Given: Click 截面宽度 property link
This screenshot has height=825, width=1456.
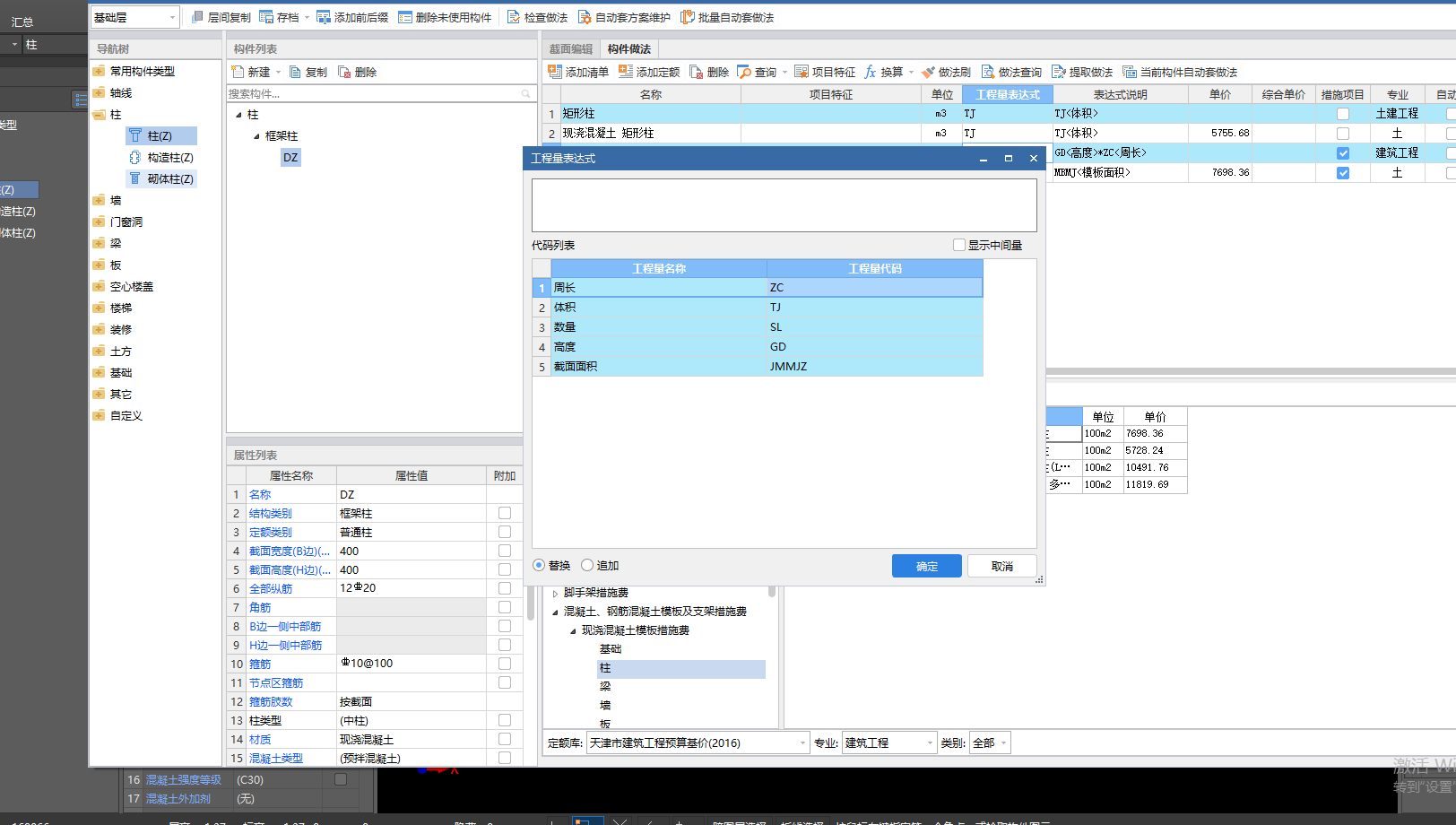Looking at the screenshot, I should point(290,551).
